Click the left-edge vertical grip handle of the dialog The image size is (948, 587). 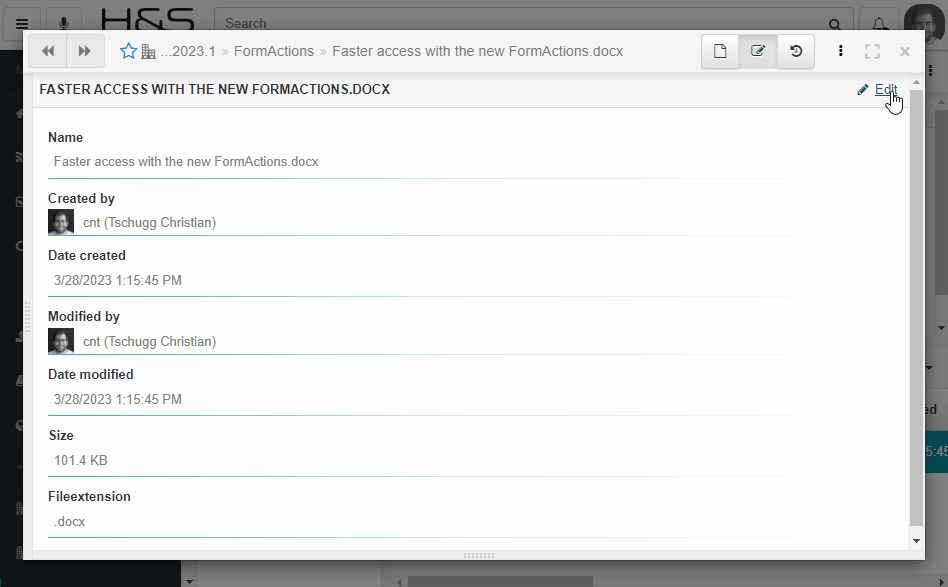pos(27,317)
